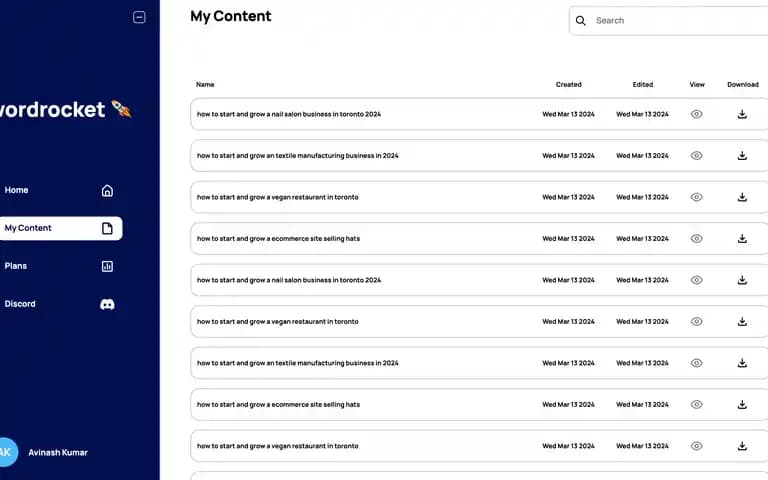Download second ecommerce site selling hats article
Screen dimensions: 768x480
click(742, 405)
